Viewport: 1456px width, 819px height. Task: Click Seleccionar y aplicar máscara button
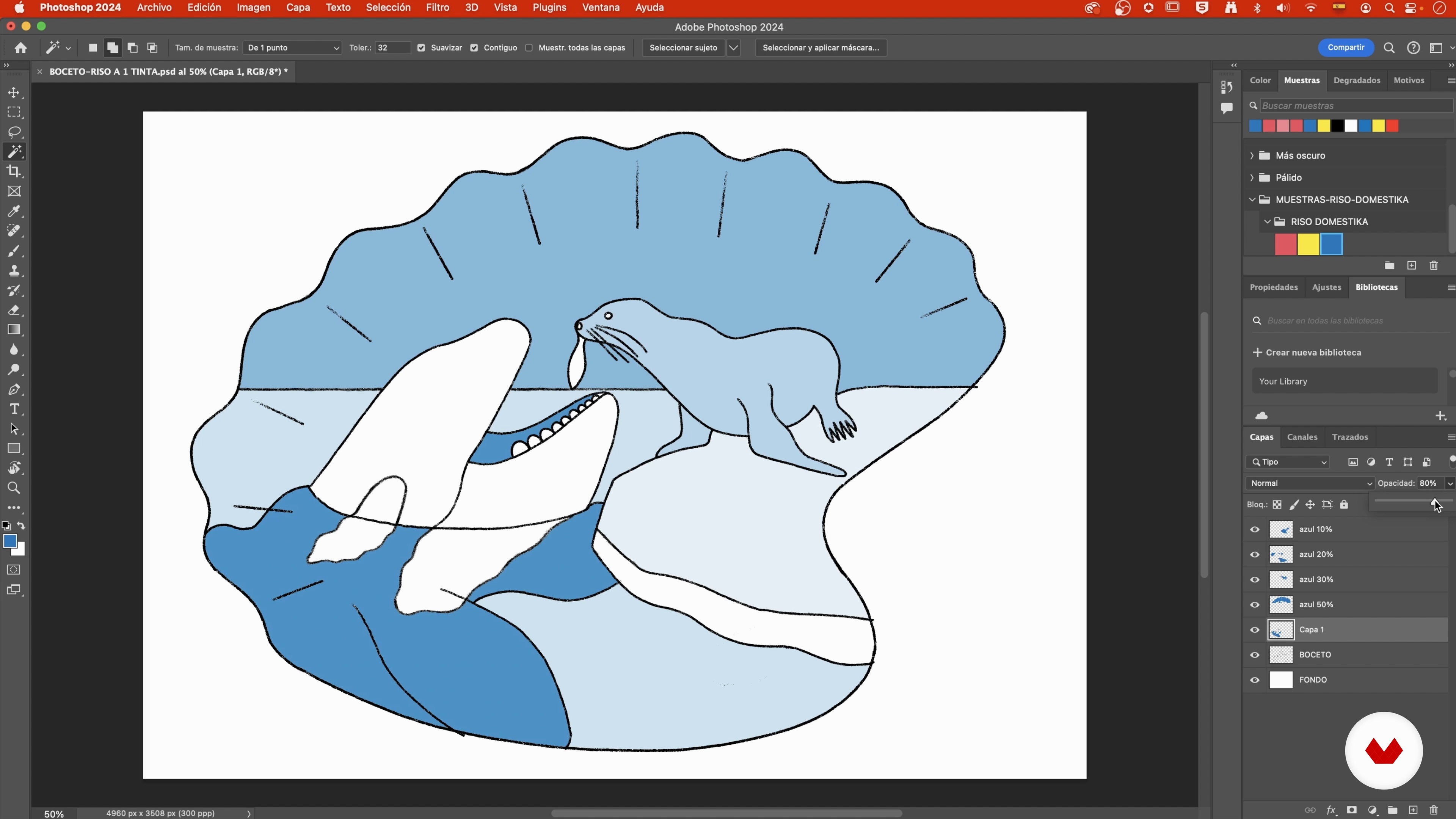pos(821,48)
